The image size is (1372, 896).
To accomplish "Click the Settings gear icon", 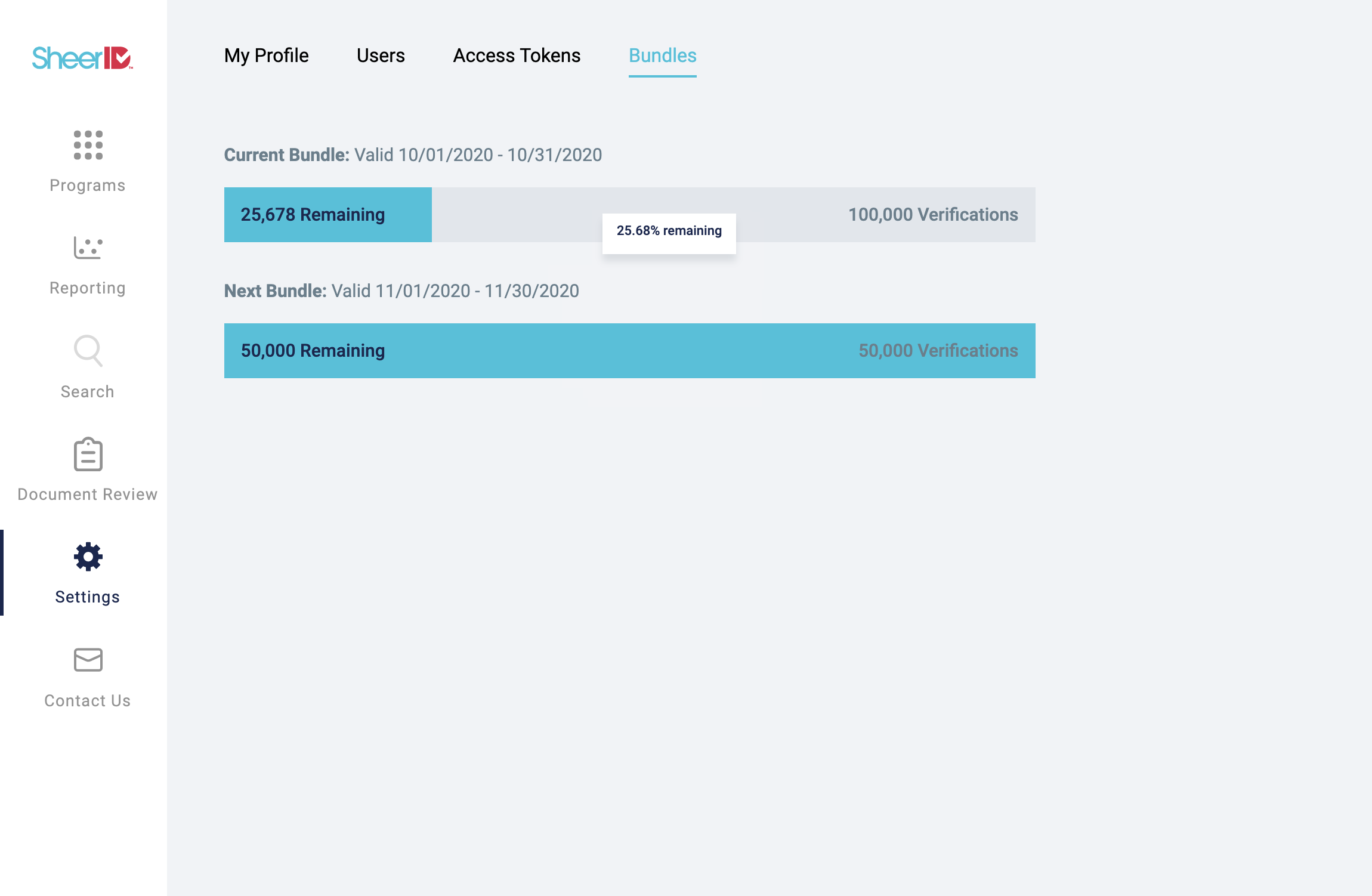I will [88, 557].
